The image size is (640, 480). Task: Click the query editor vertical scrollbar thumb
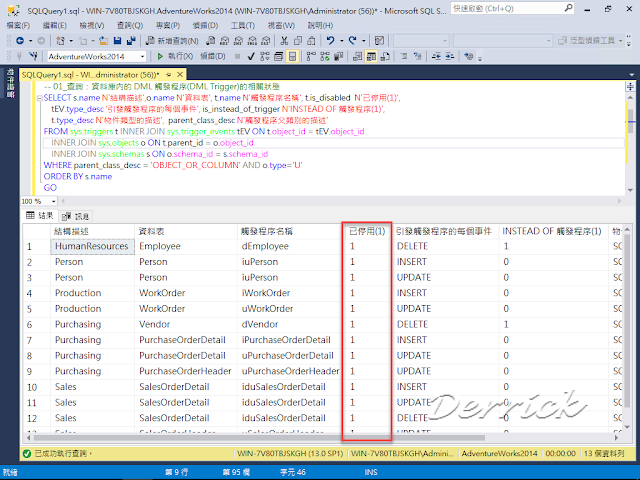click(630, 122)
